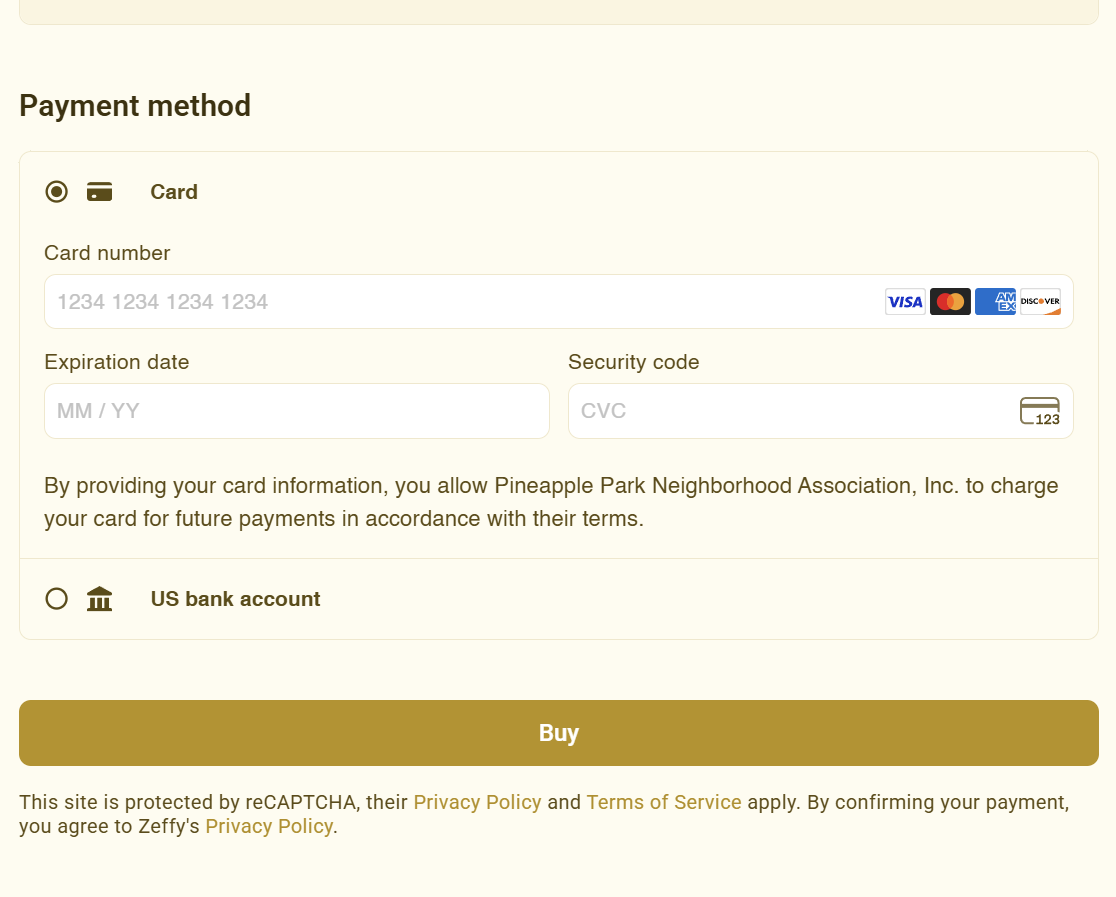Click the Security code label text
This screenshot has width=1116, height=897.
coord(633,362)
